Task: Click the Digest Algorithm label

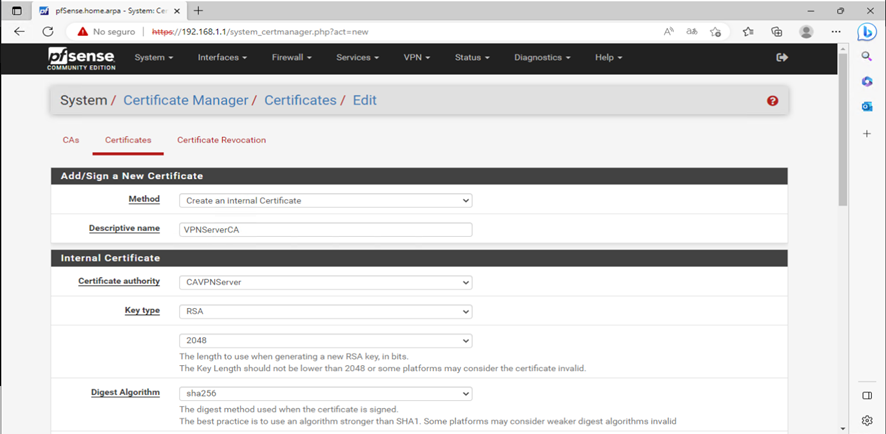Action: coord(125,392)
